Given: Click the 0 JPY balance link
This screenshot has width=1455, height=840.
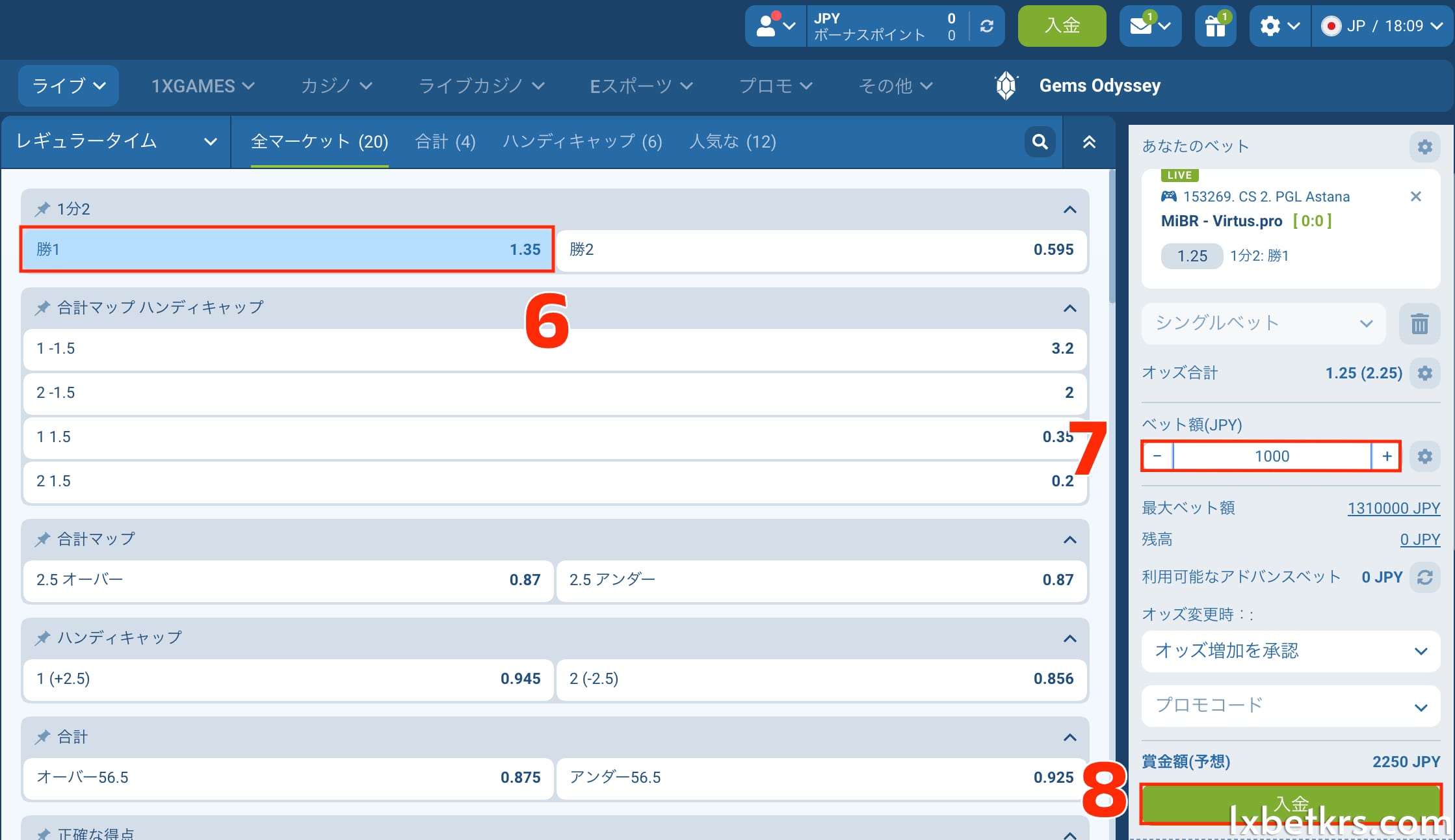Looking at the screenshot, I should point(1420,539).
